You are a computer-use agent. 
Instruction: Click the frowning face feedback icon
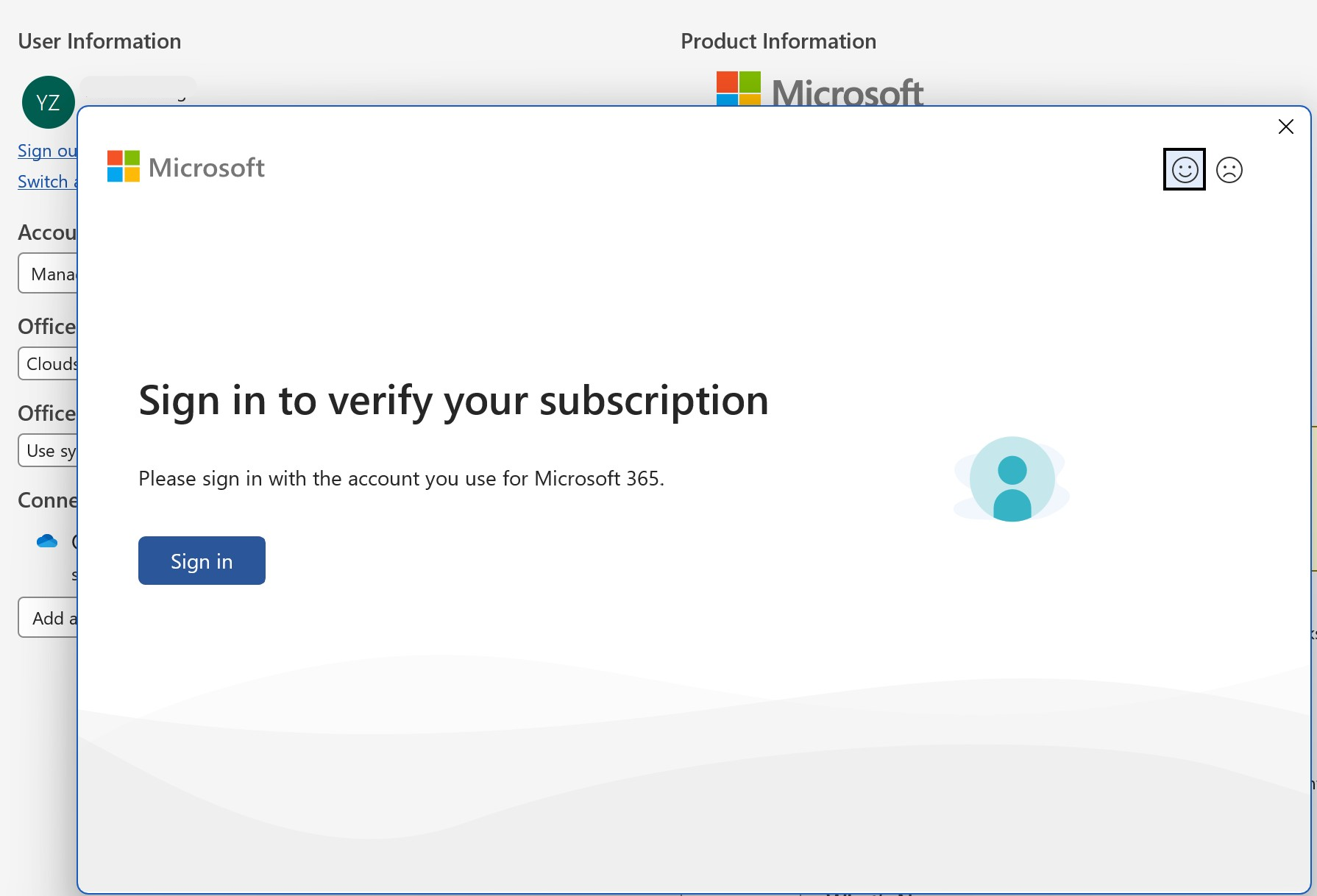pos(1229,170)
